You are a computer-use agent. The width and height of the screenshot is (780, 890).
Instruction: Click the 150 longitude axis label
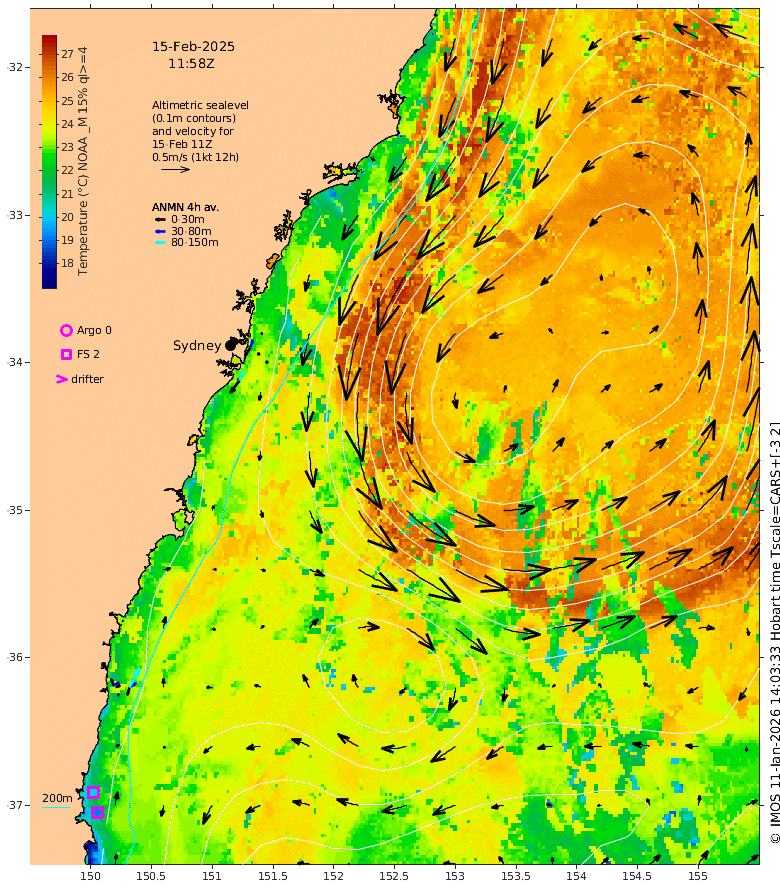coord(90,876)
